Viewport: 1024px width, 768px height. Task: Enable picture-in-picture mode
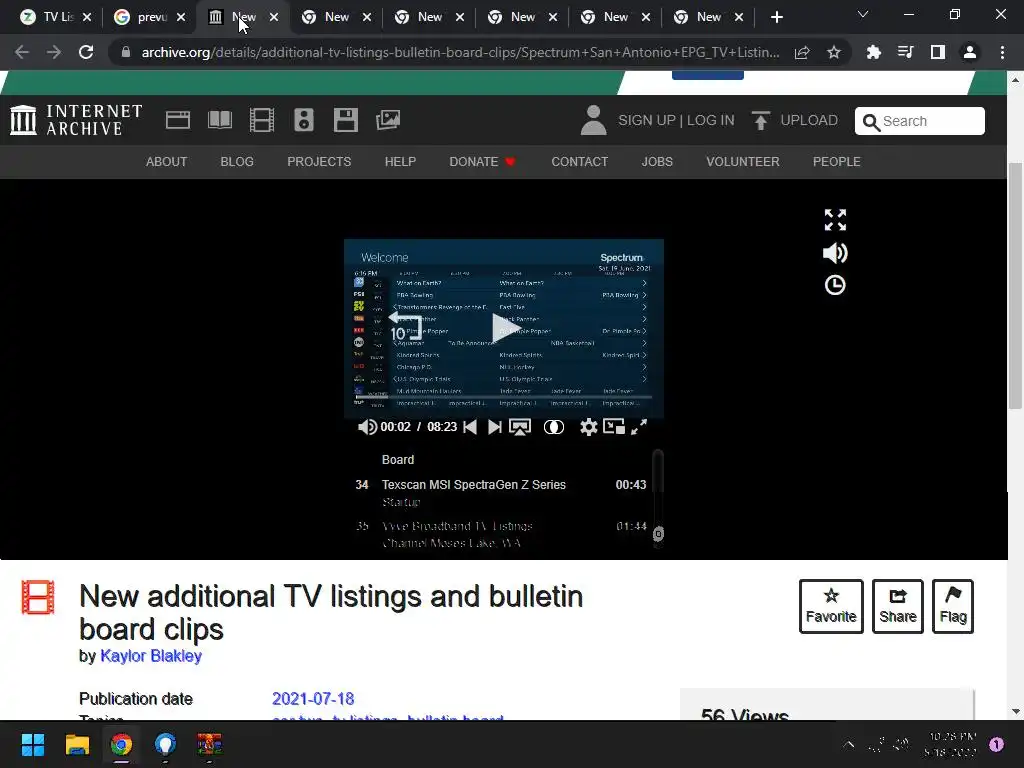click(x=614, y=426)
